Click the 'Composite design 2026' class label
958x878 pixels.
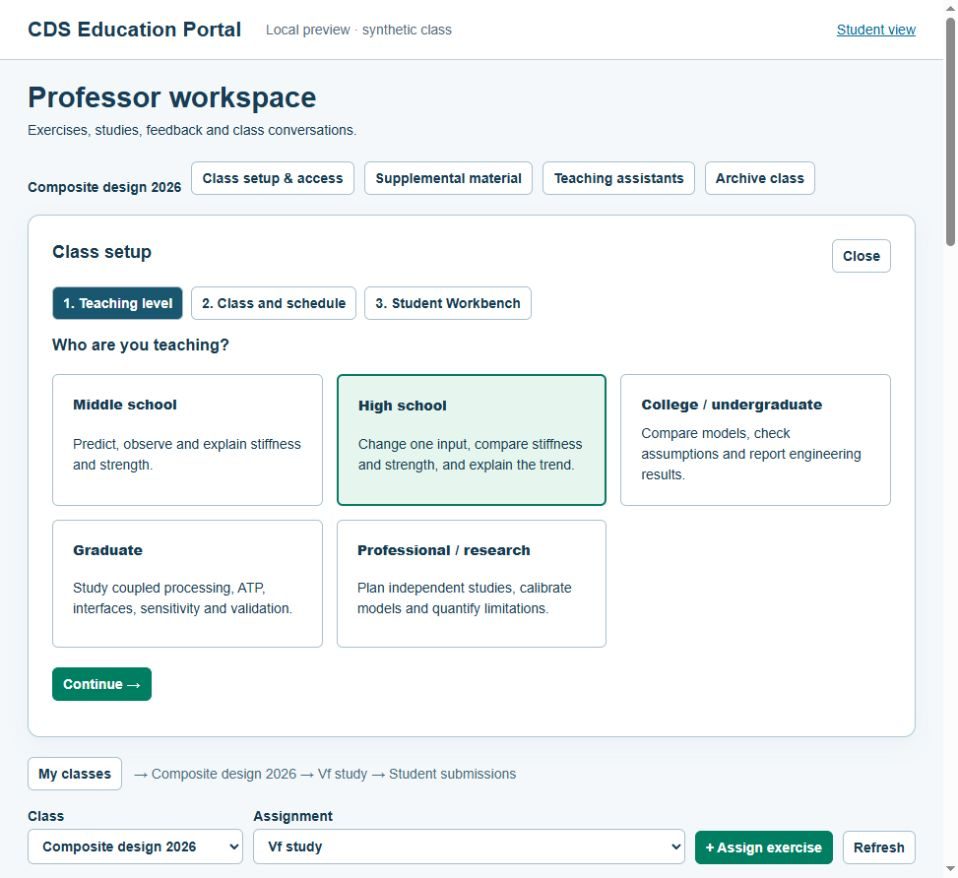pyautogui.click(x=104, y=187)
